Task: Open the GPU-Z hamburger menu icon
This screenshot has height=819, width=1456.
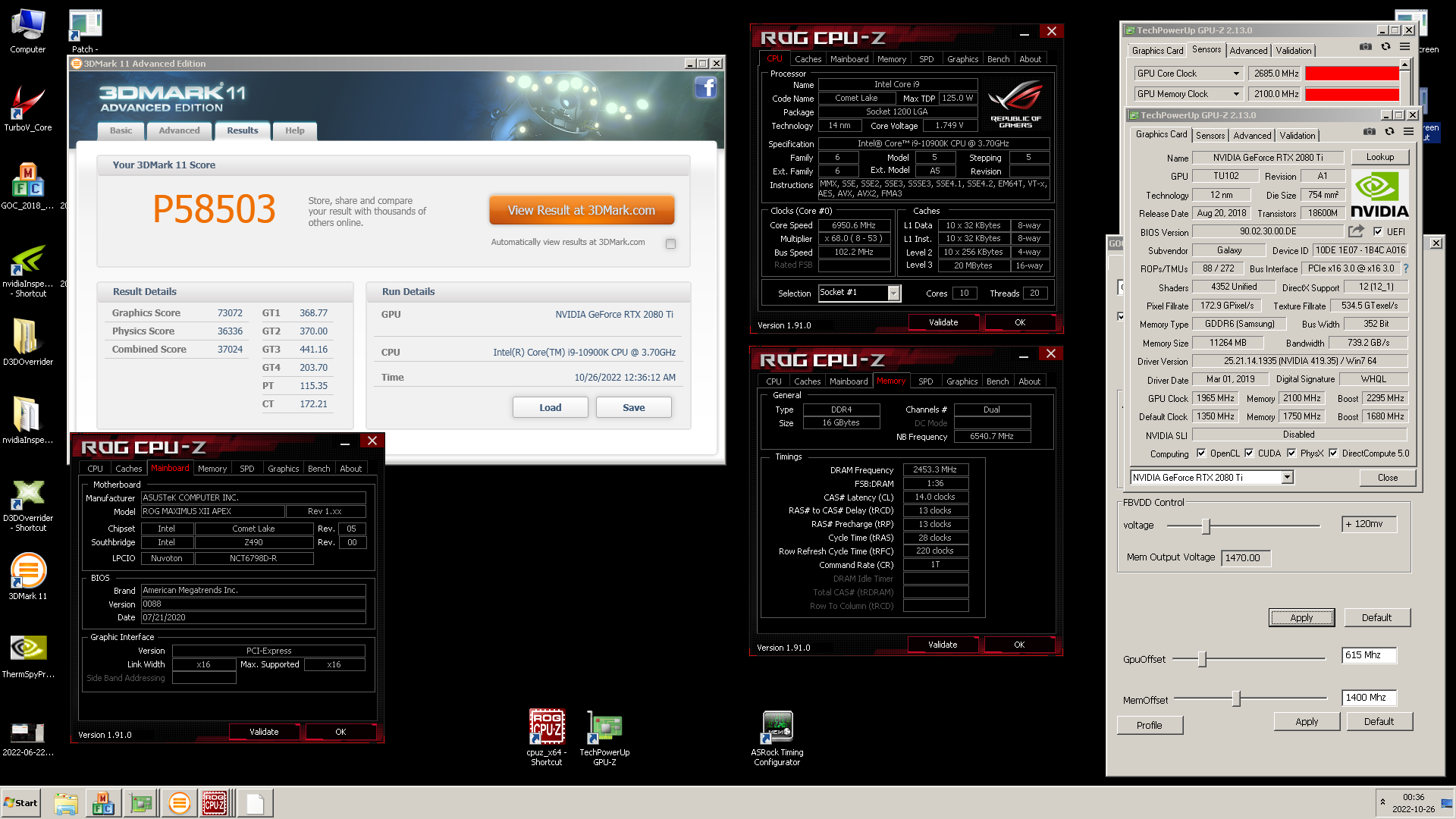Action: [1408, 132]
